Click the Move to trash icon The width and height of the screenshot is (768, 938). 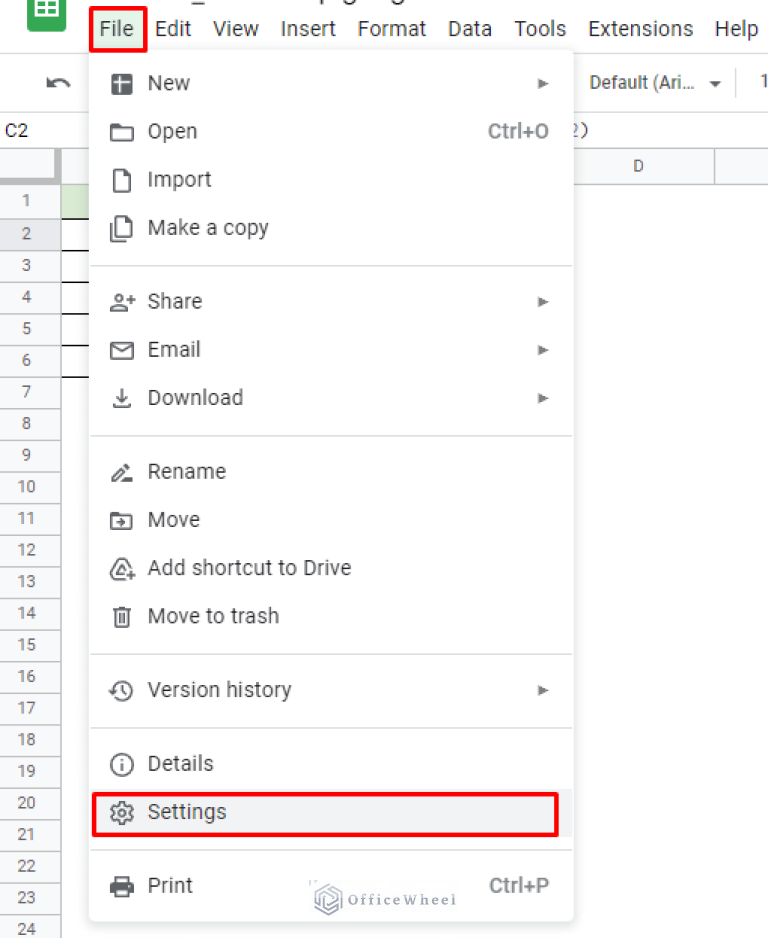pos(122,616)
